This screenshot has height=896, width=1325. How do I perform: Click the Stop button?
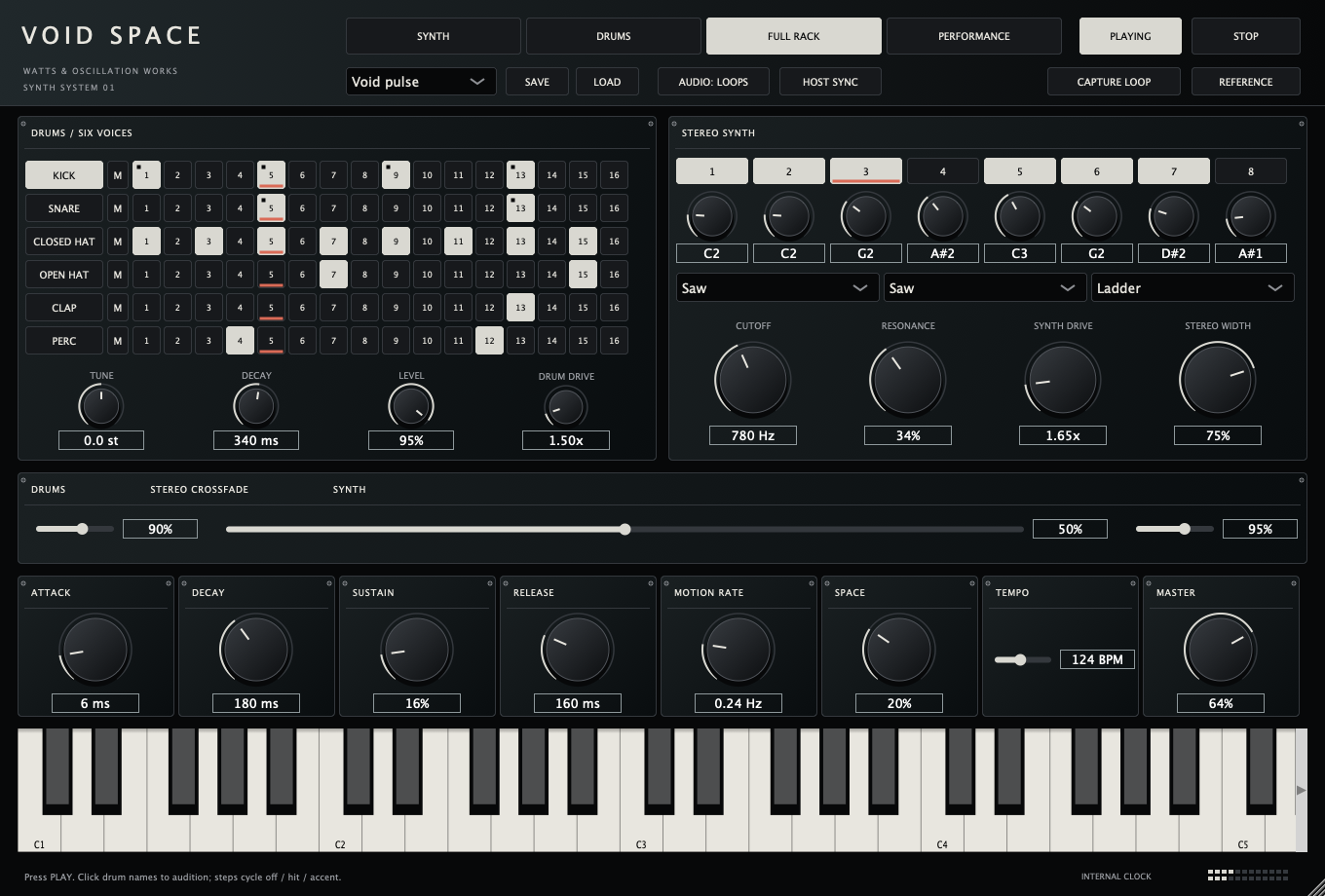coord(1246,36)
